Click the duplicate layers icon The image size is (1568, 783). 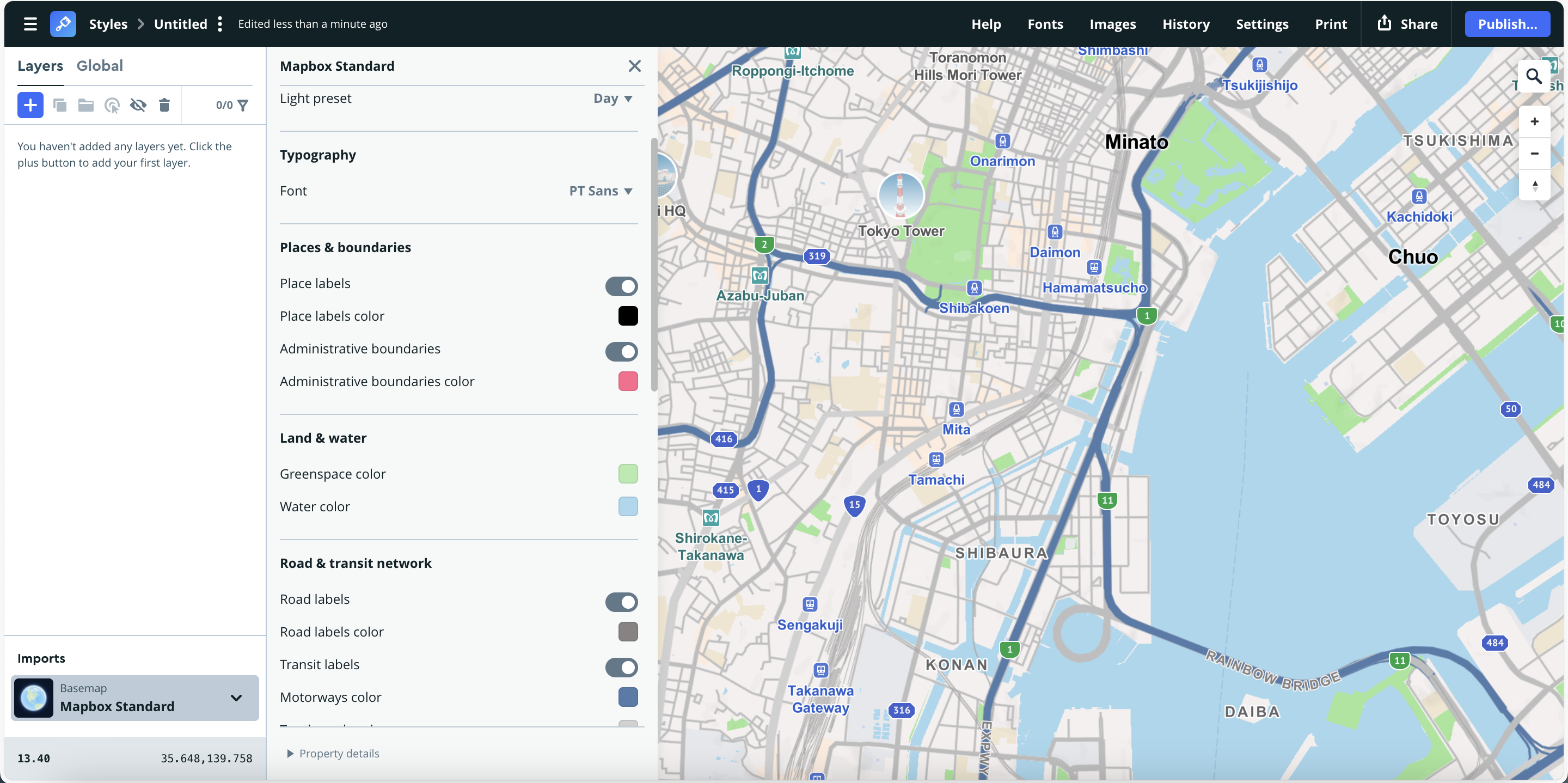point(60,105)
